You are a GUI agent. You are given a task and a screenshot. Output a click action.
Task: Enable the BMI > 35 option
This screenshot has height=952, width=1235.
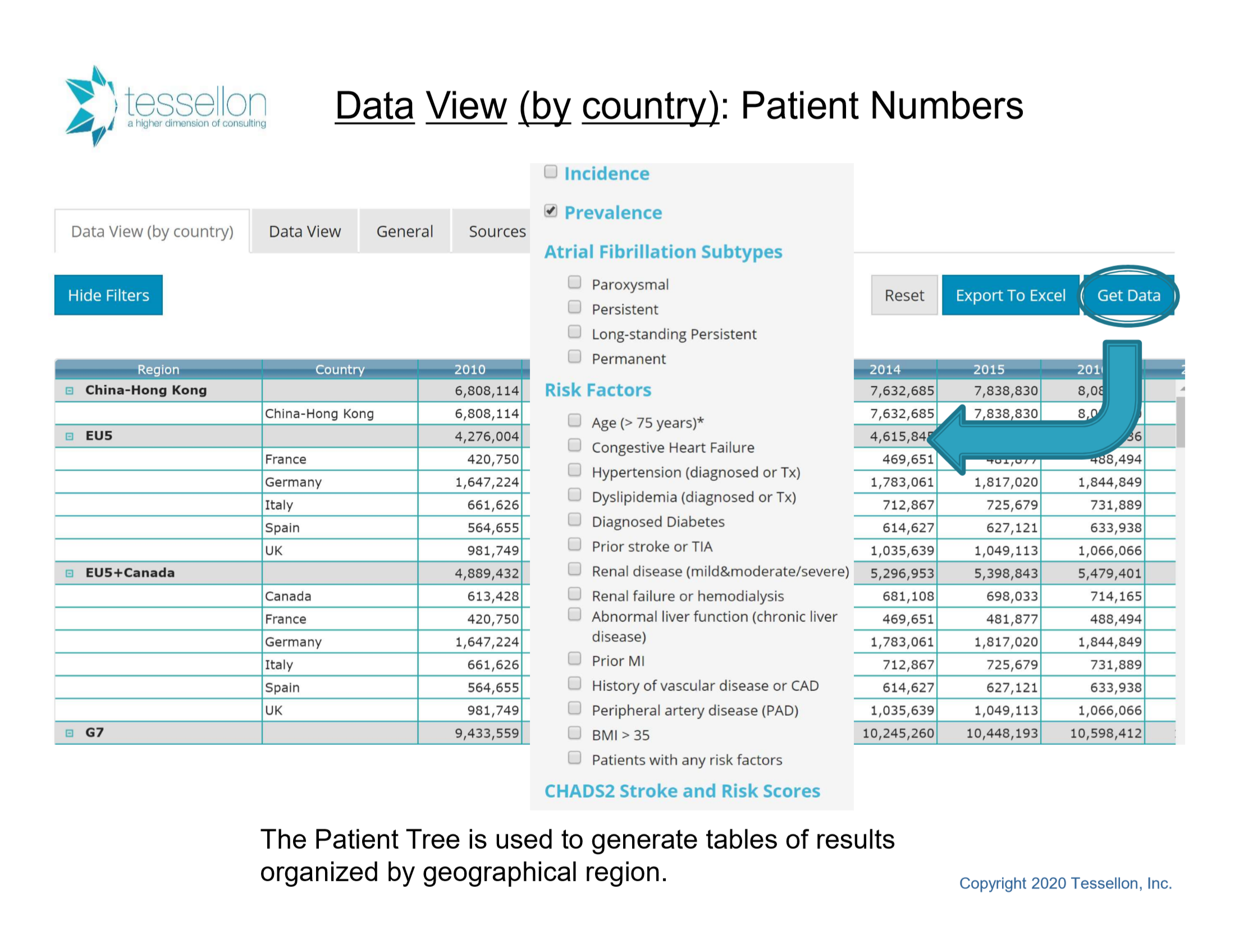coord(574,733)
